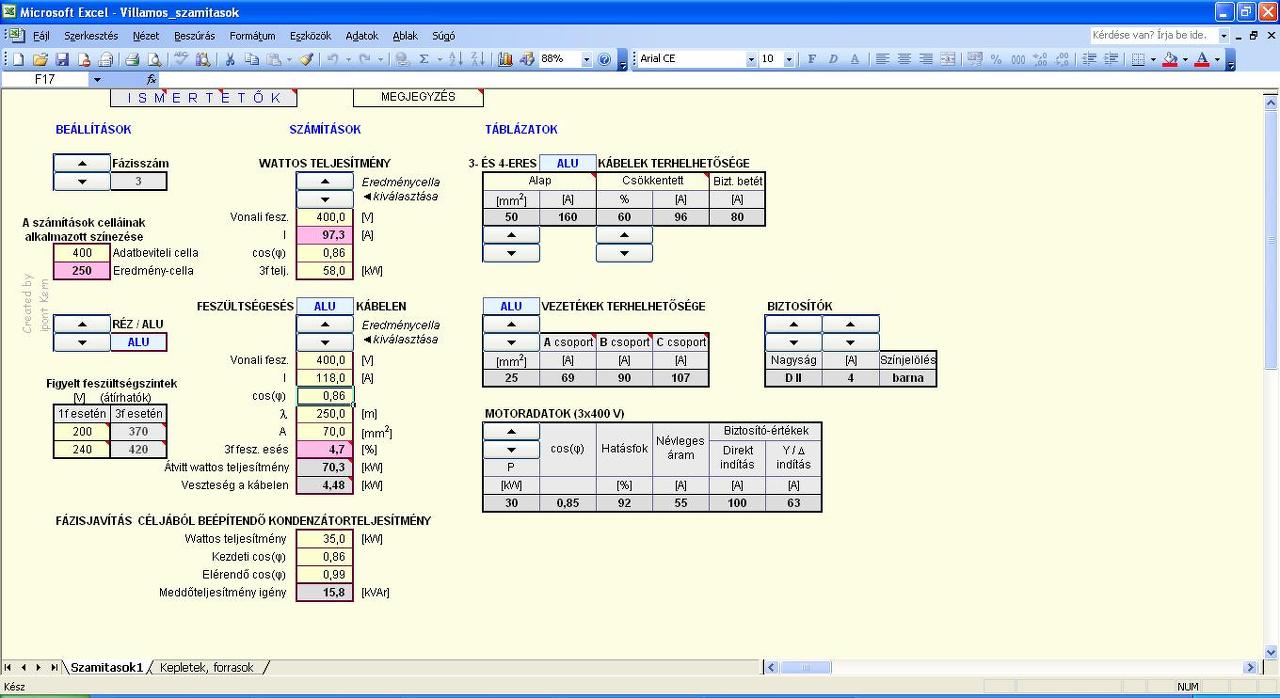This screenshot has height=698, width=1280.
Task: Click the Print icon in toolbar
Action: coord(132,60)
